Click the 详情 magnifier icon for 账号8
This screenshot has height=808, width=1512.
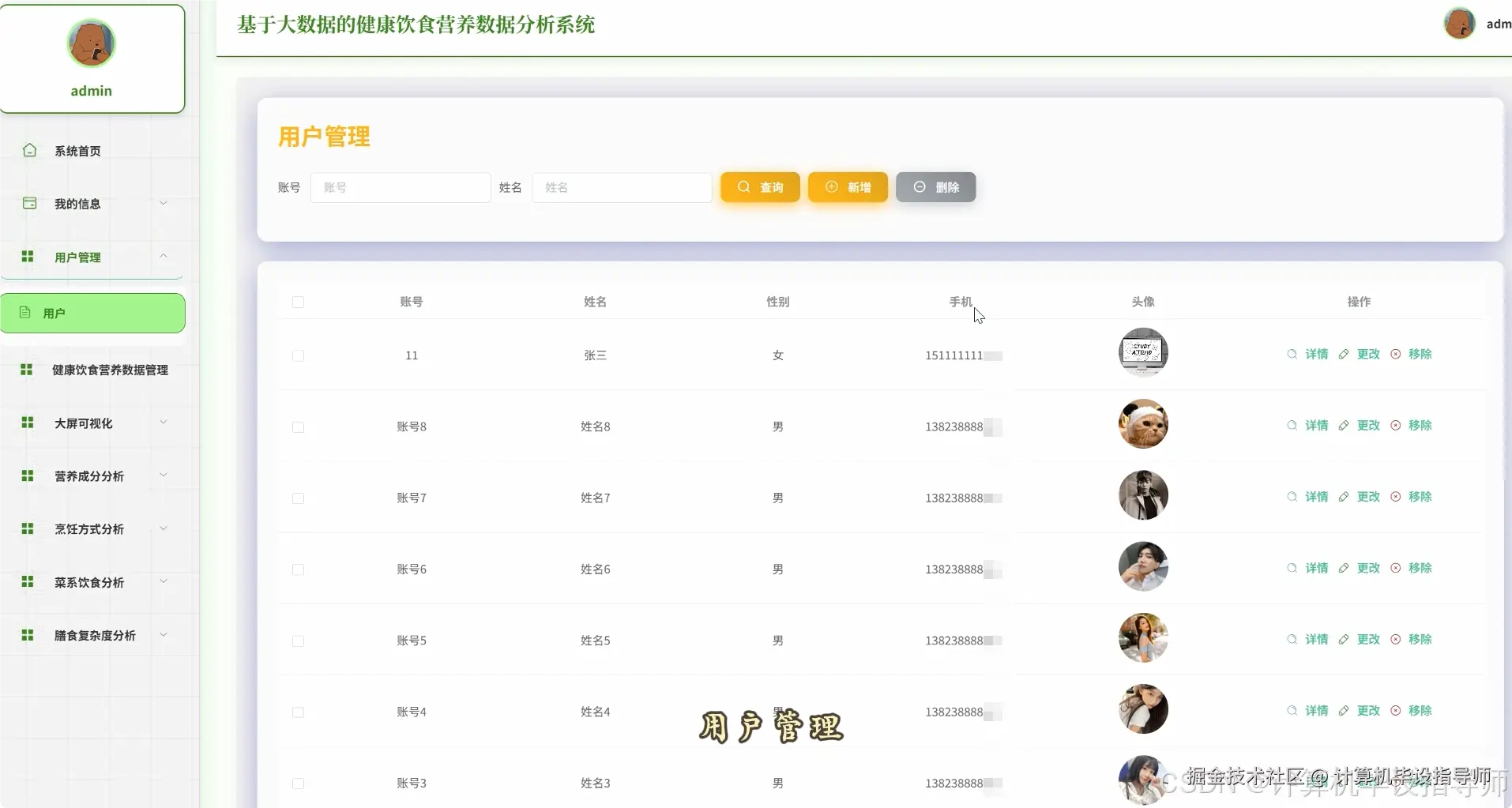(x=1292, y=425)
